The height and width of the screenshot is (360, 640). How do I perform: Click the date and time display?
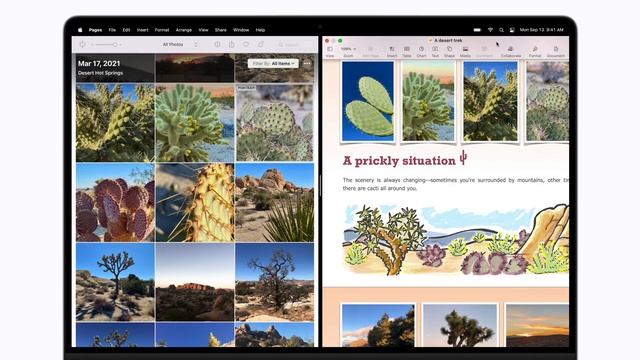(x=542, y=30)
